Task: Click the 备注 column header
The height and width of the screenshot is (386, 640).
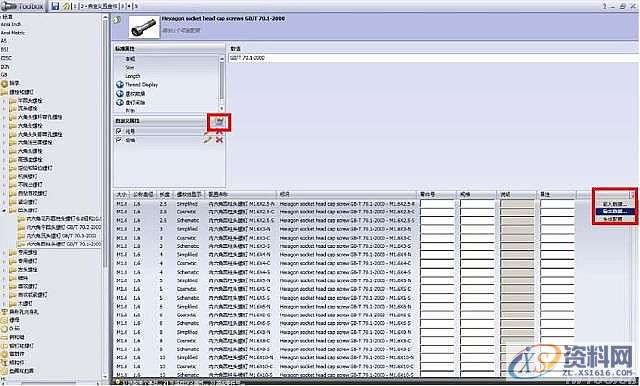Action: click(x=557, y=195)
